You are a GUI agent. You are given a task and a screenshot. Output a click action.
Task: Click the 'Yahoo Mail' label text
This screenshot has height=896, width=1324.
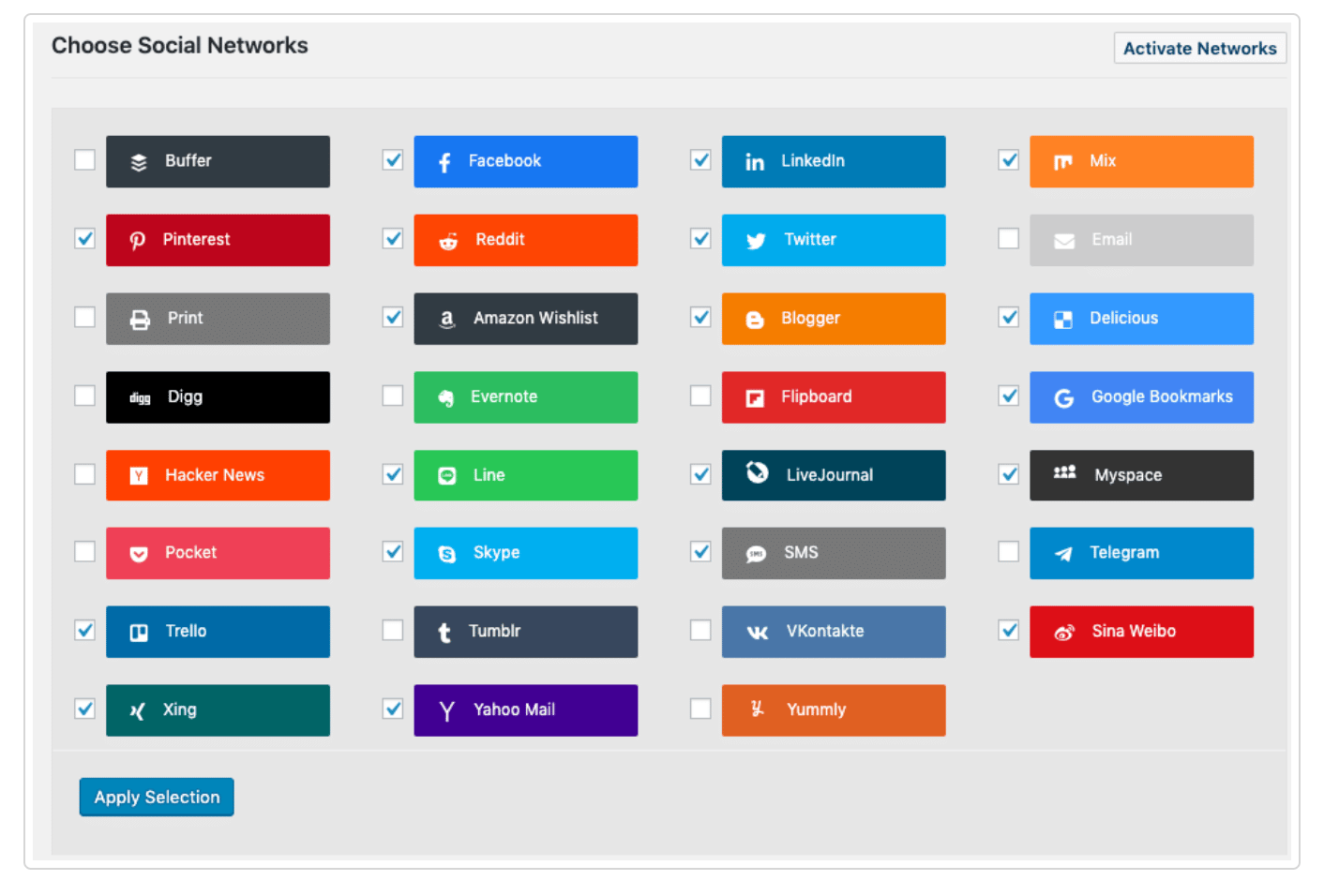[514, 709]
